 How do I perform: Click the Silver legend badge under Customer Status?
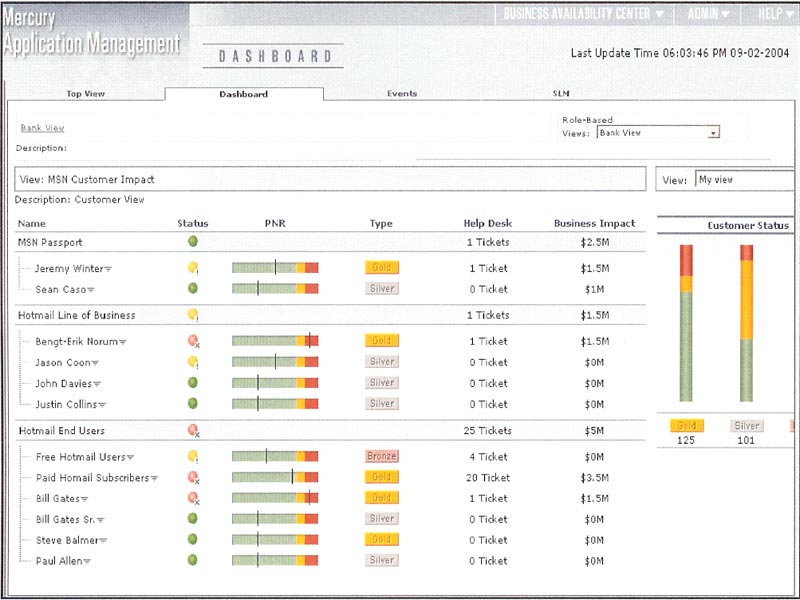(747, 425)
